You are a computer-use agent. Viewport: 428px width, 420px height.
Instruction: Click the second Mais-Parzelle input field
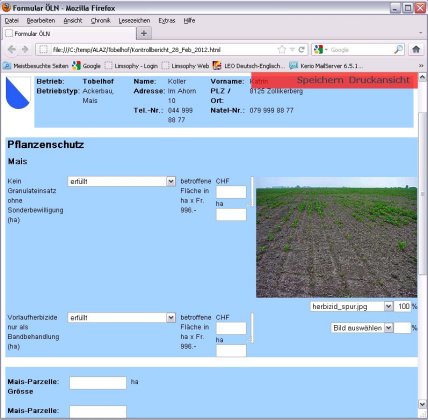[98, 412]
